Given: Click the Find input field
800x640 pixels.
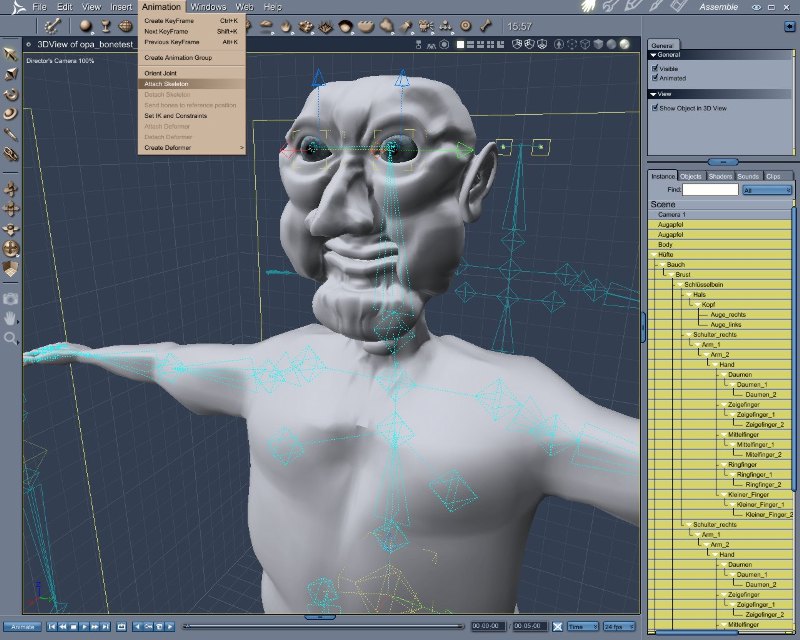Looking at the screenshot, I should click(x=710, y=190).
